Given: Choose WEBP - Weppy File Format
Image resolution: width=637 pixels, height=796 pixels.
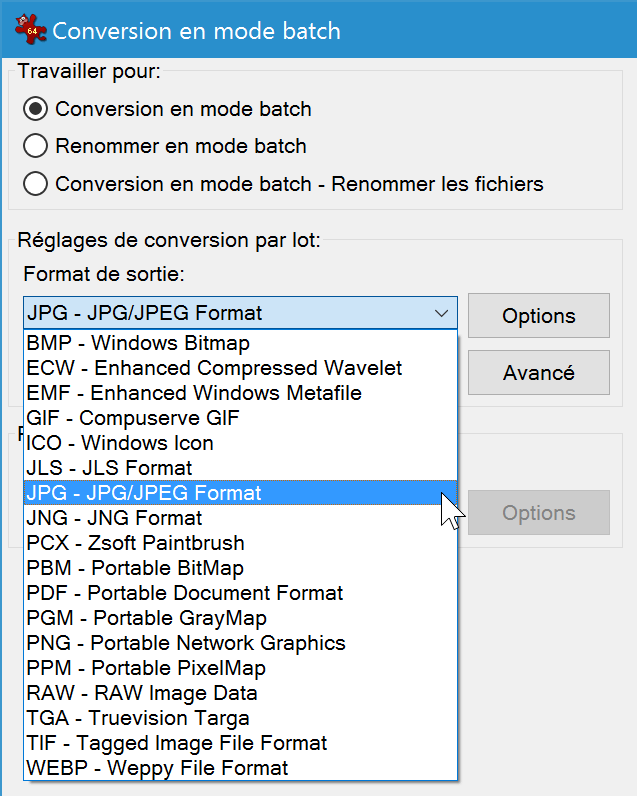Looking at the screenshot, I should tap(241, 768).
